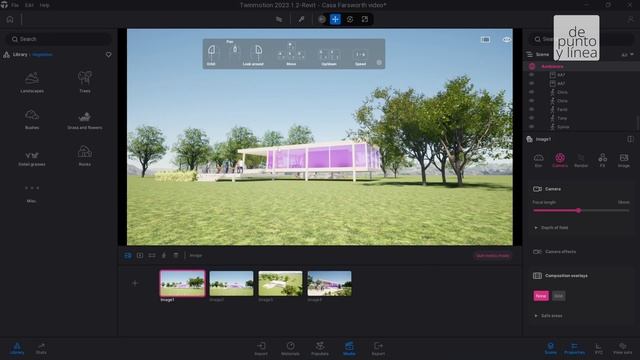Click the split panel icon beside Image1
Viewport: 640px width, 360px height.
pyautogui.click(x=630, y=139)
